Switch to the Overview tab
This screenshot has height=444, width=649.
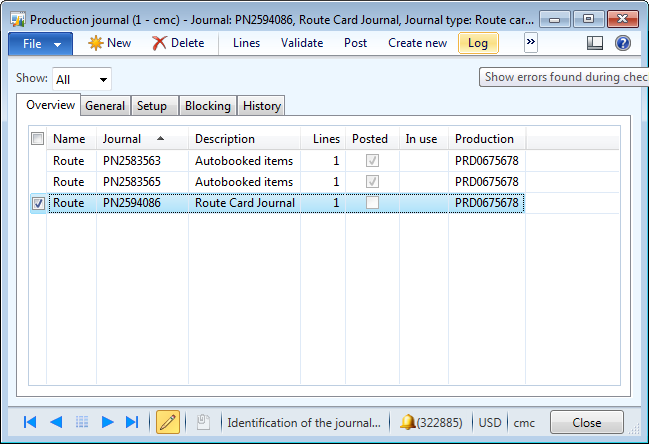(50, 105)
